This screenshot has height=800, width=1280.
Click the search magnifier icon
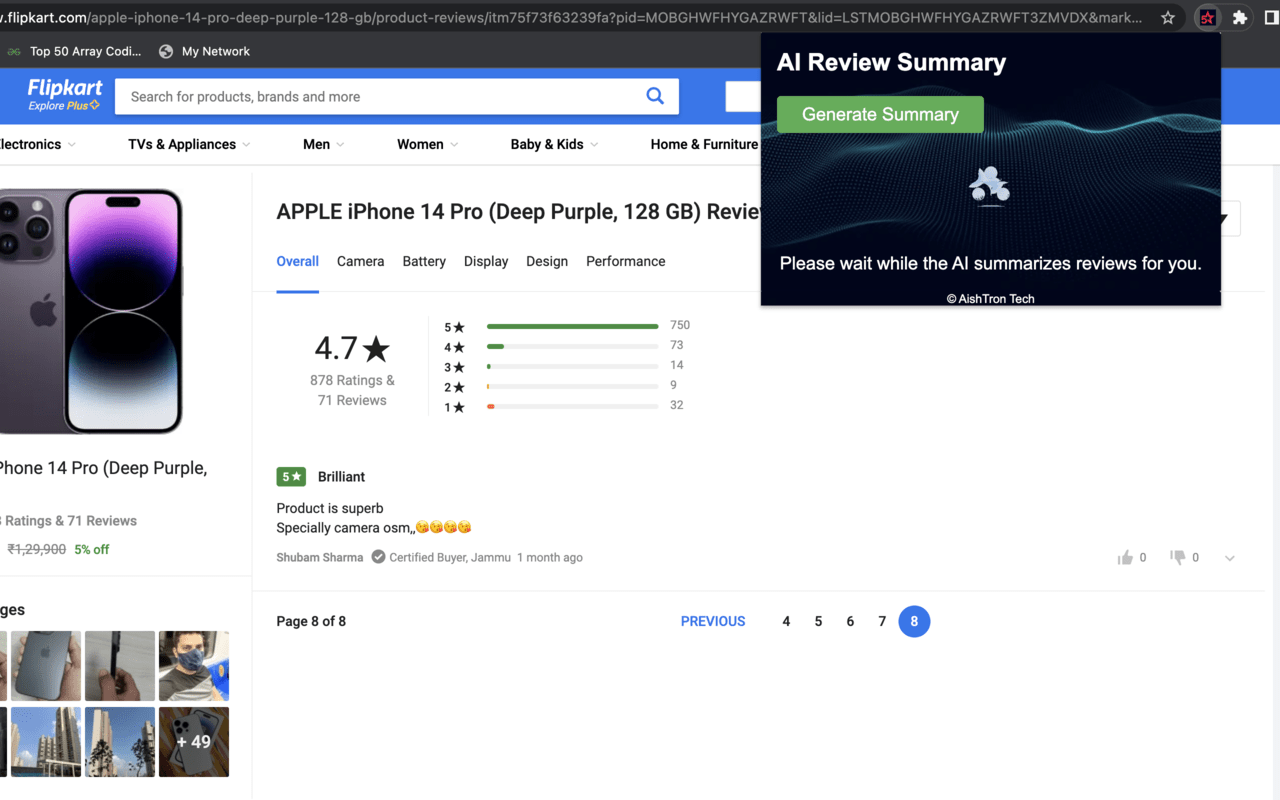pos(655,96)
